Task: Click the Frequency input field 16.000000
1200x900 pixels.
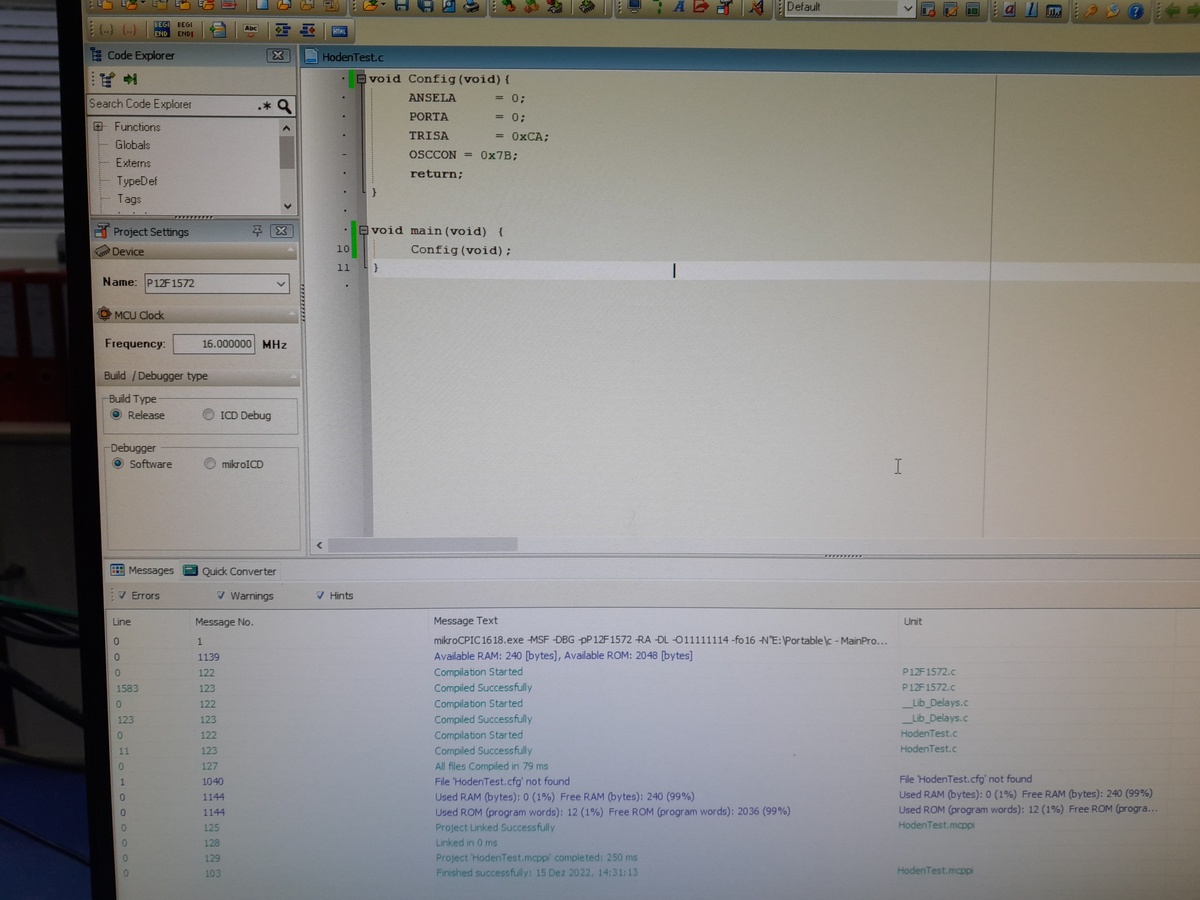Action: coord(213,344)
